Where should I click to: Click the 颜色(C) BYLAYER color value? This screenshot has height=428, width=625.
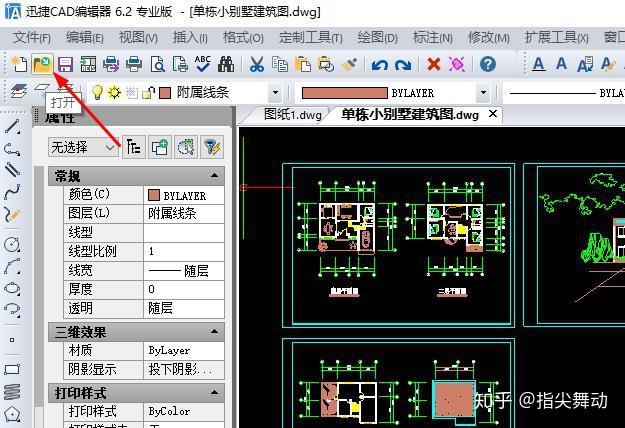(x=184, y=195)
